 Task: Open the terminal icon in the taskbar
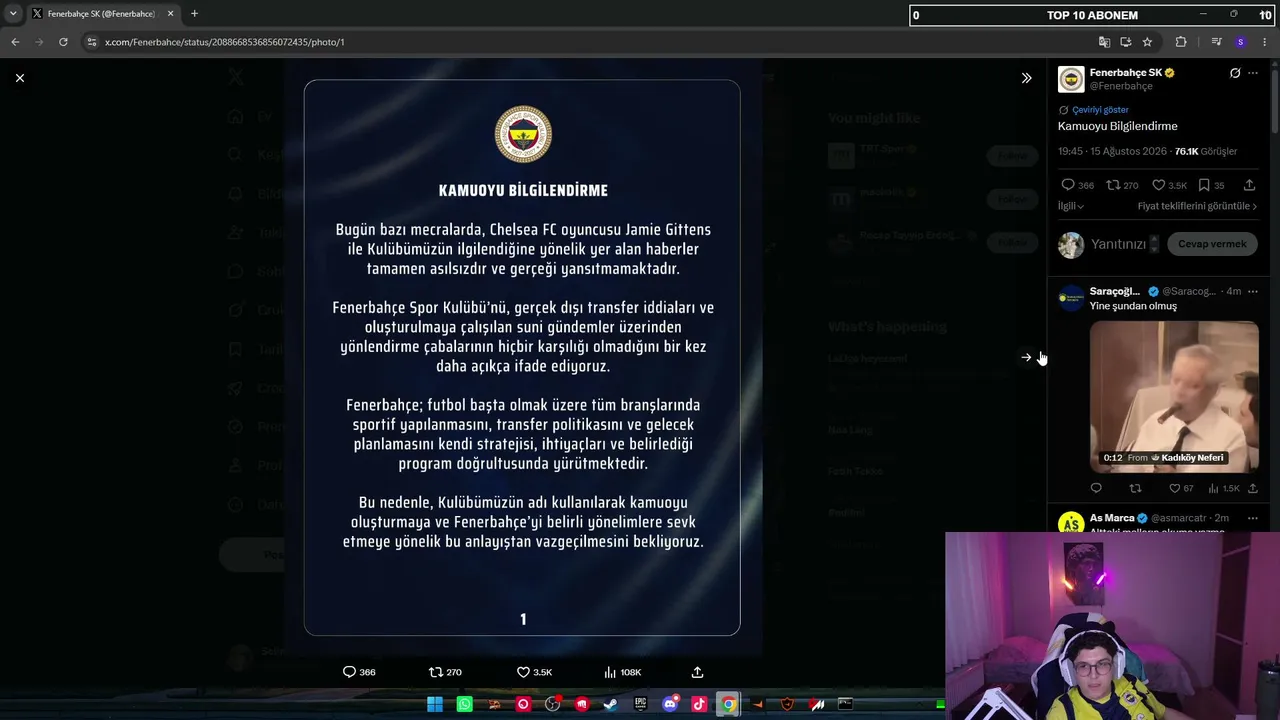pos(845,704)
